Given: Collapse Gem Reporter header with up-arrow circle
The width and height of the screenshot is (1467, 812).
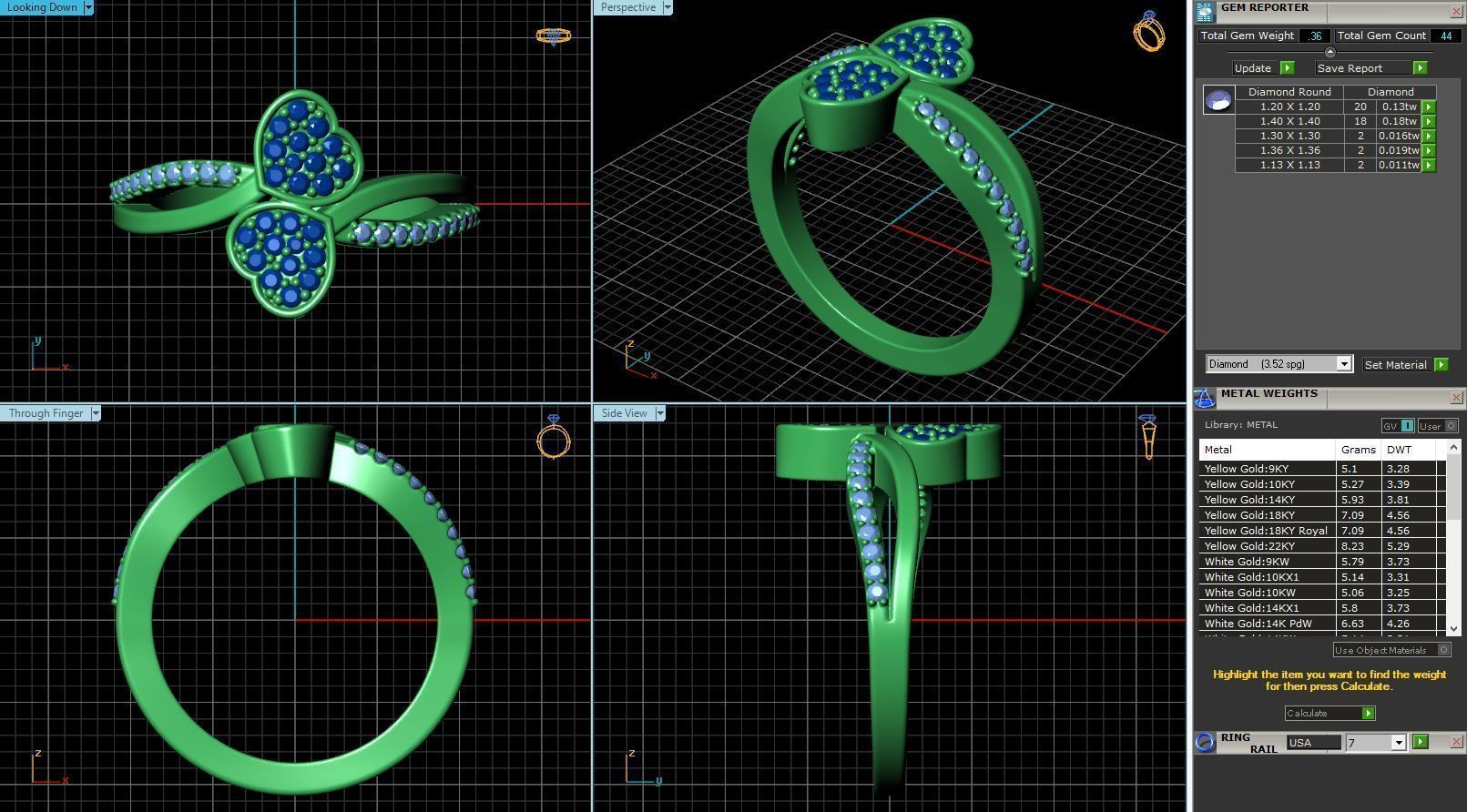Looking at the screenshot, I should click(1329, 52).
